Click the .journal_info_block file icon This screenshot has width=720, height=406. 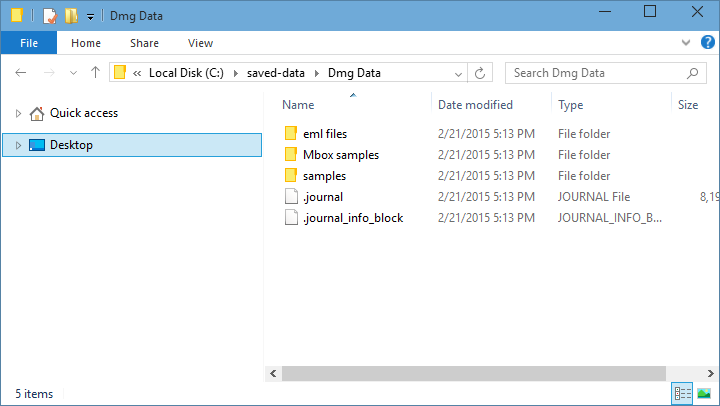291,217
